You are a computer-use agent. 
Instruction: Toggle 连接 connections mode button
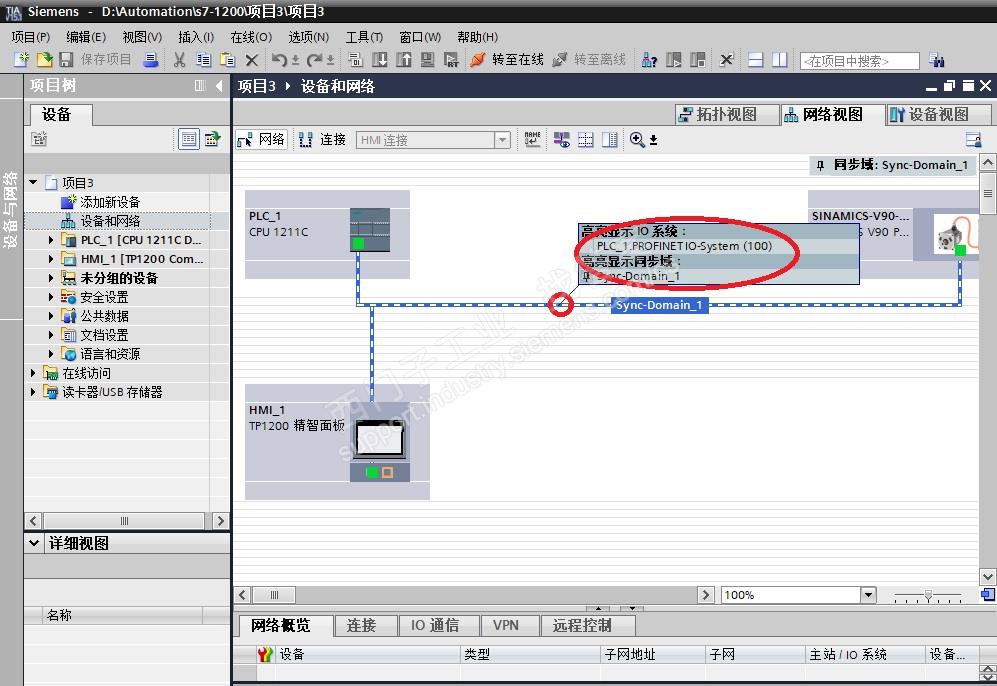coord(322,139)
